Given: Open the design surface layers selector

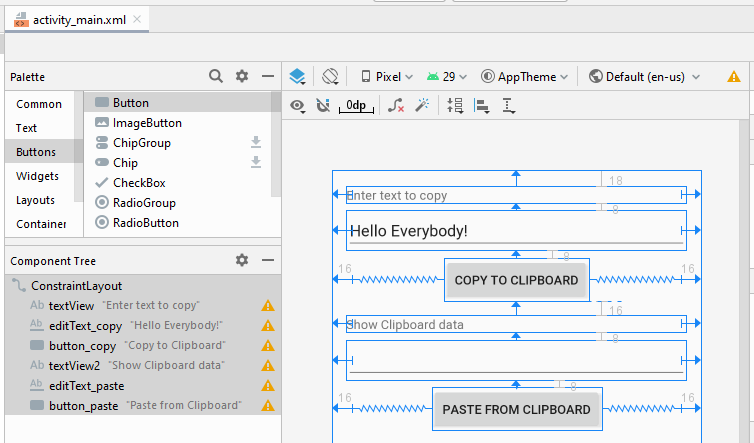Looking at the screenshot, I should click(x=297, y=76).
